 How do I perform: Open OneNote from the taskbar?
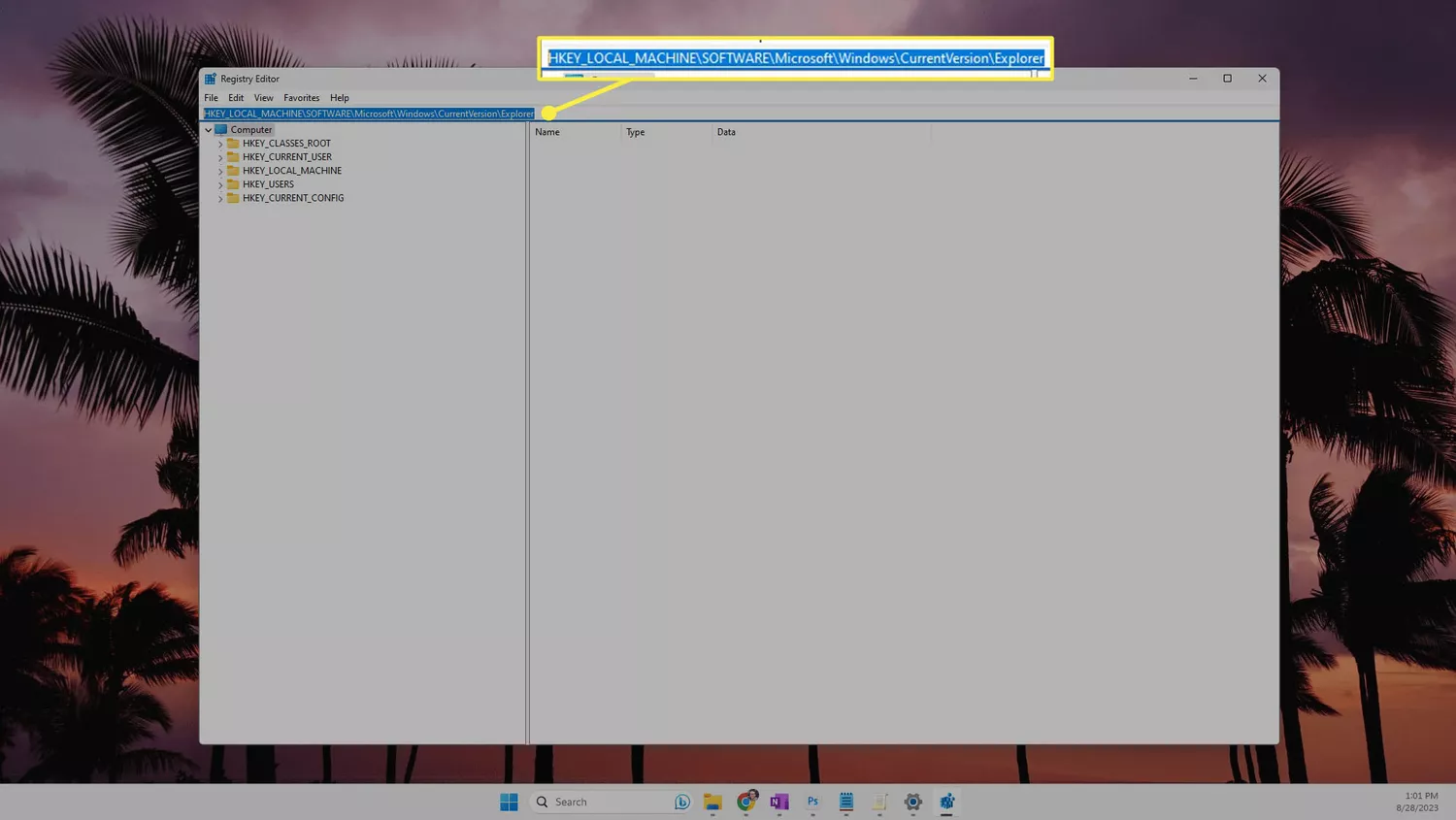779,802
